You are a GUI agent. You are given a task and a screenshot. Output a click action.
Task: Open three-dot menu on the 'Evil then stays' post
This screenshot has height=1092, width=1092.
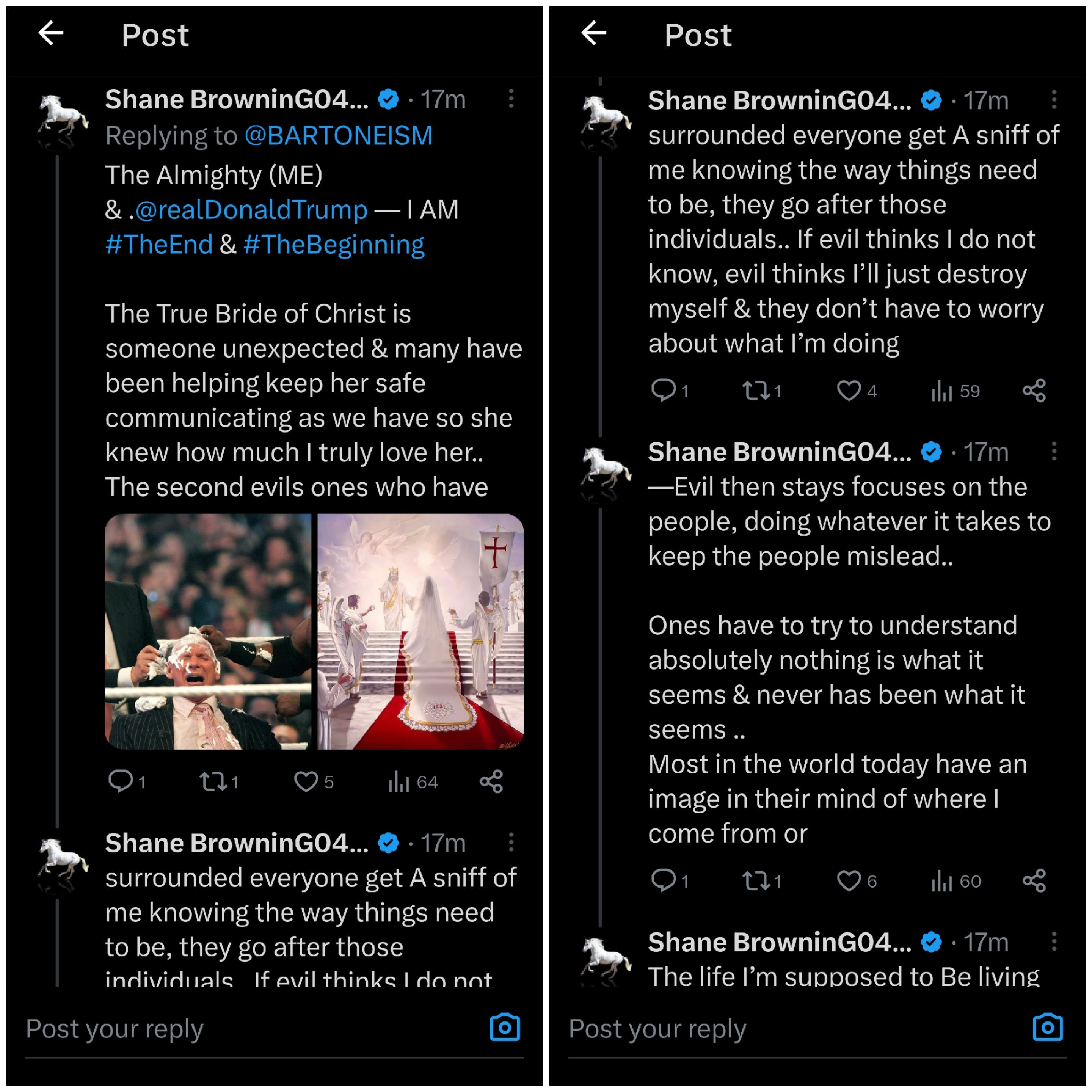[1054, 451]
